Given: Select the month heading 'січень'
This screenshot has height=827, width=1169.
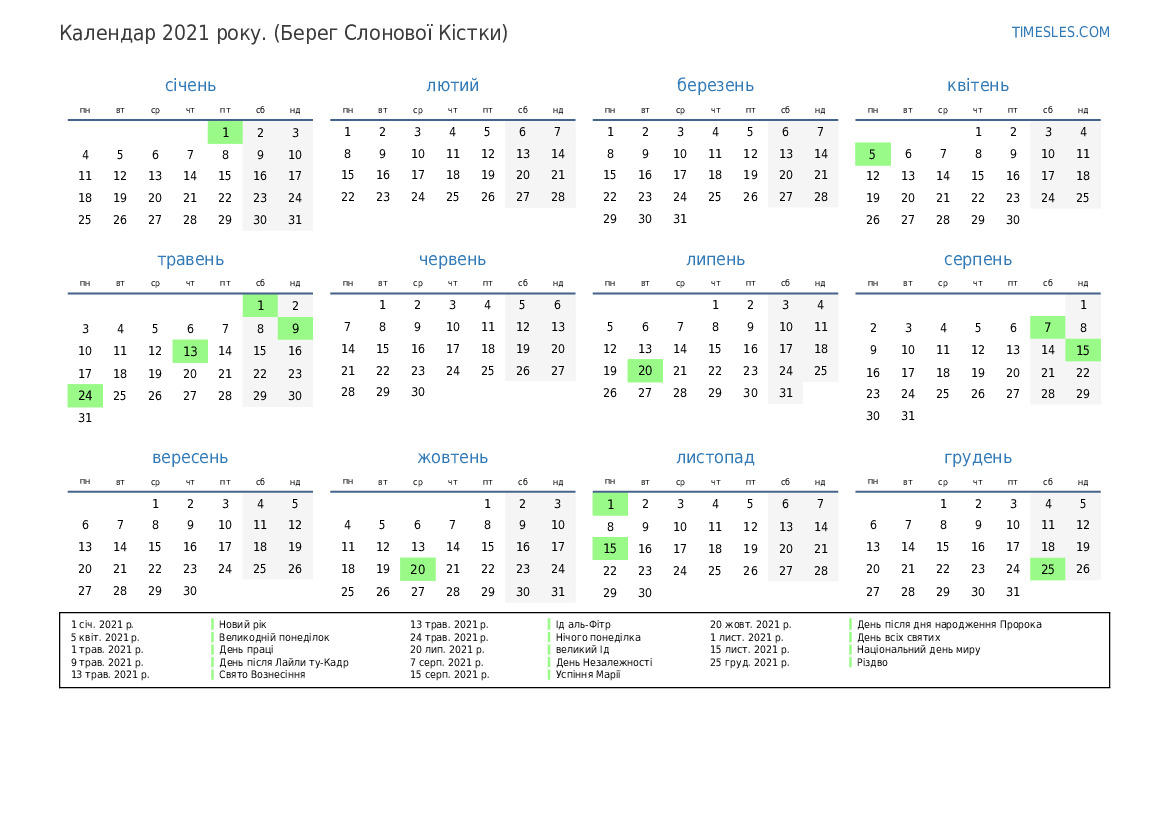Looking at the screenshot, I should 190,85.
